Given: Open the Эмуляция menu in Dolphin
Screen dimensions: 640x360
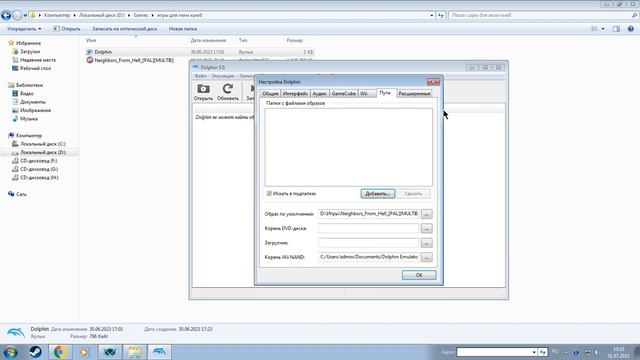Looking at the screenshot, I should (223, 76).
